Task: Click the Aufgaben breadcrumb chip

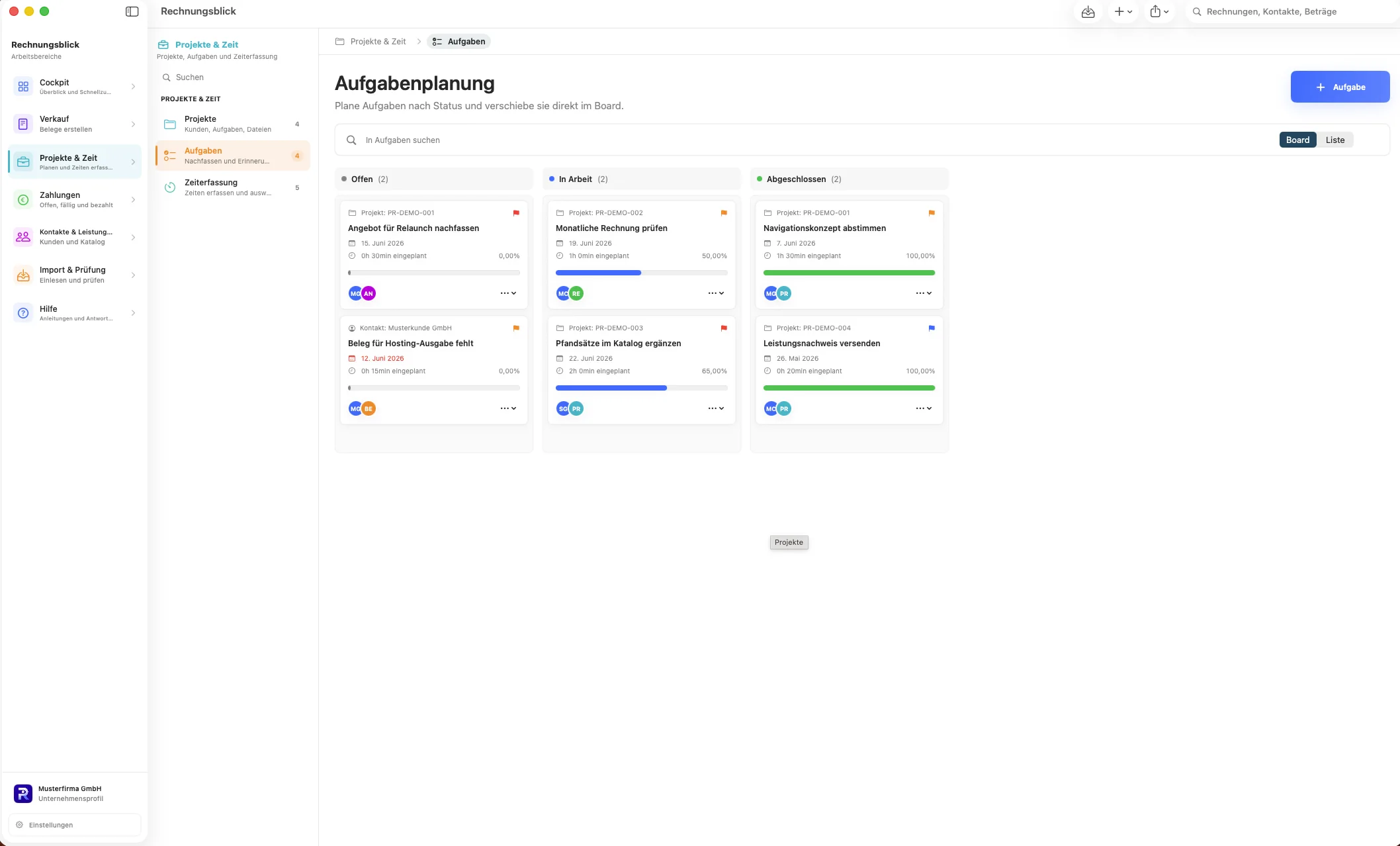Action: coord(459,41)
